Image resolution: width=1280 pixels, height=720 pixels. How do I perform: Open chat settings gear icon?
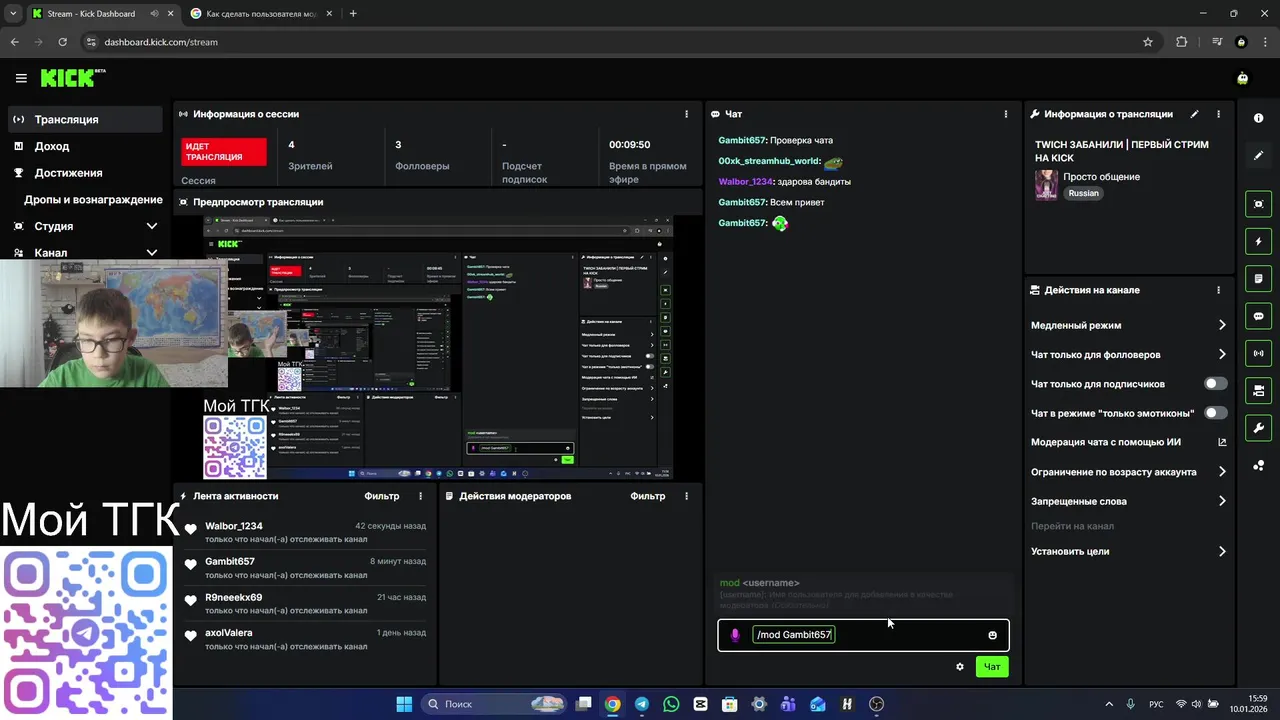point(960,667)
